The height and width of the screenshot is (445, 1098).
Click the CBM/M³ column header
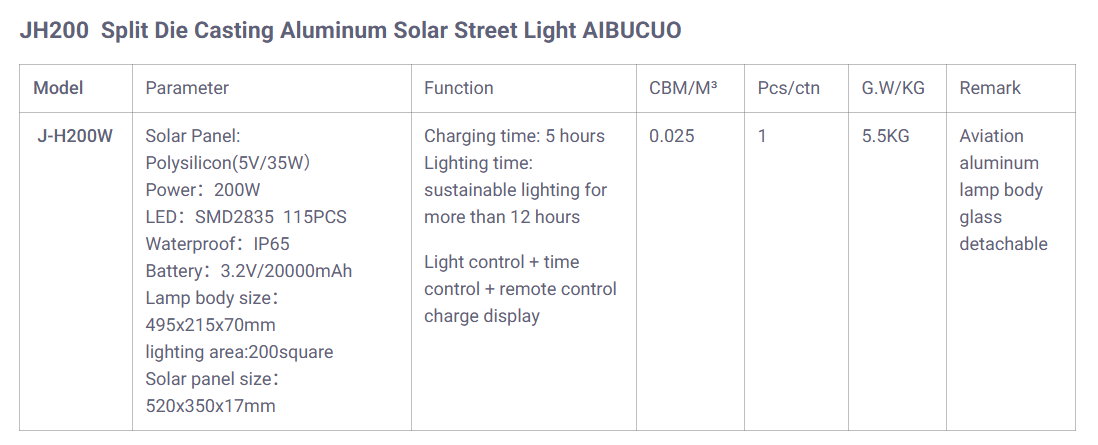coord(683,88)
